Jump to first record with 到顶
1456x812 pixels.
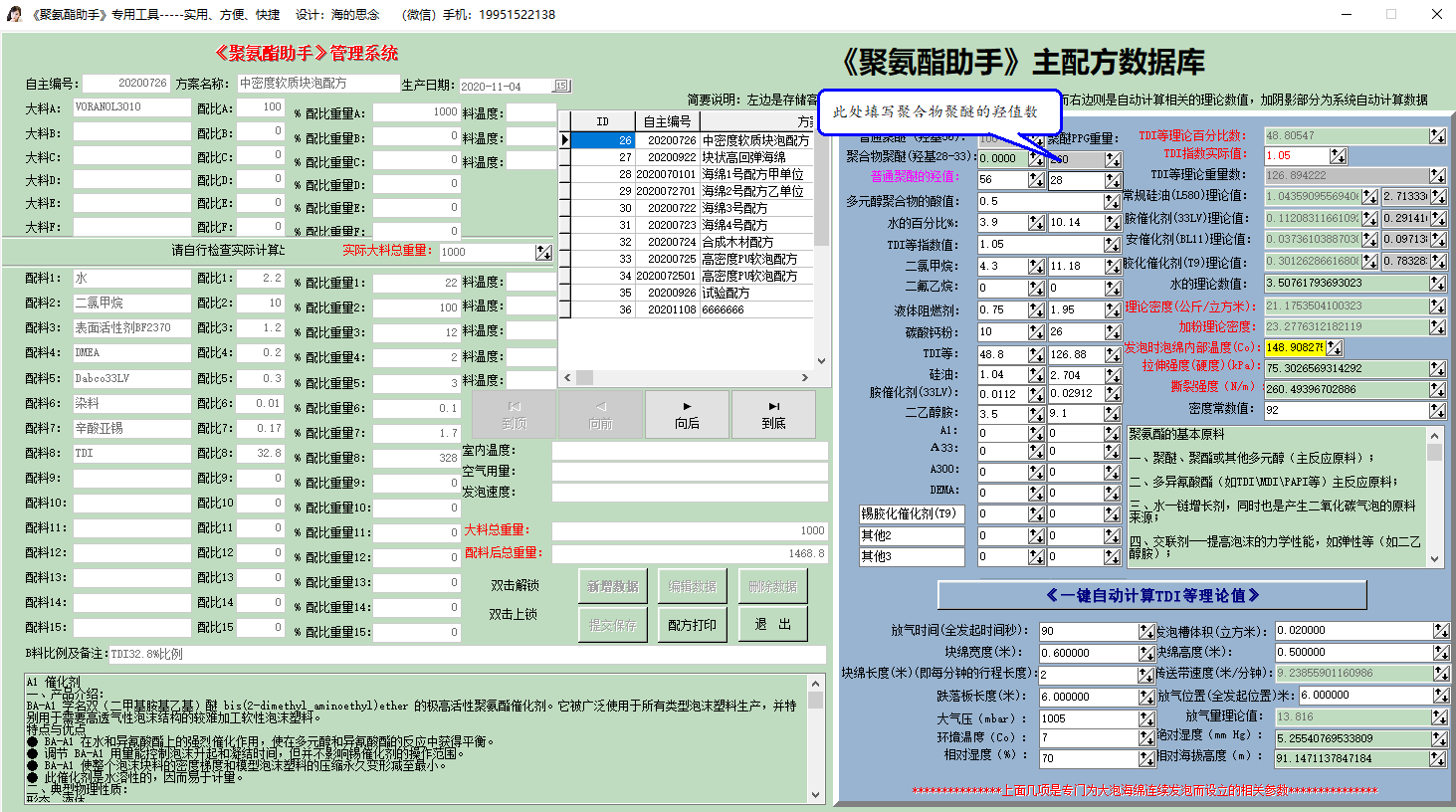click(515, 415)
